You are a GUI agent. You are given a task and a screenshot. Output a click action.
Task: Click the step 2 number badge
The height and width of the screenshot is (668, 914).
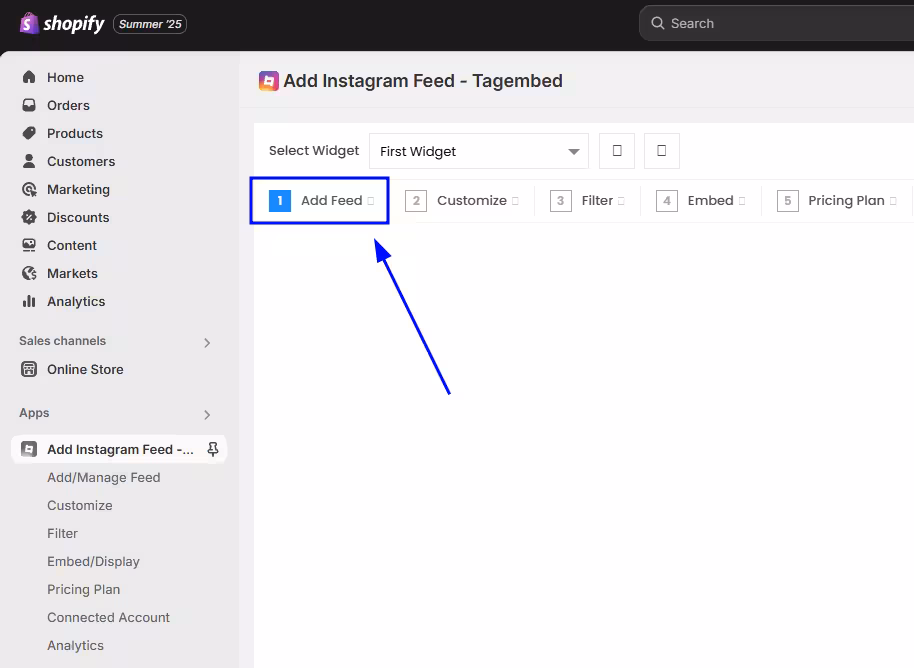click(x=416, y=201)
